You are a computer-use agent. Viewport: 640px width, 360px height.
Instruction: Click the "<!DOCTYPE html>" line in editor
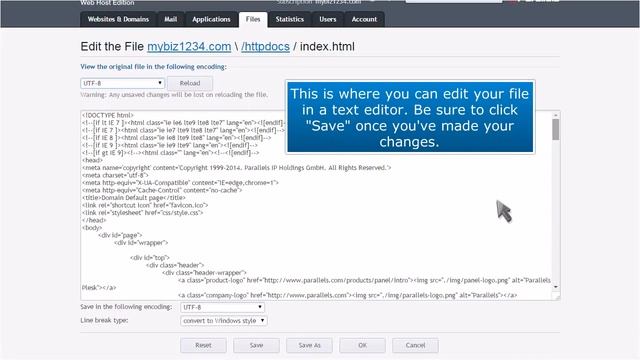point(108,115)
